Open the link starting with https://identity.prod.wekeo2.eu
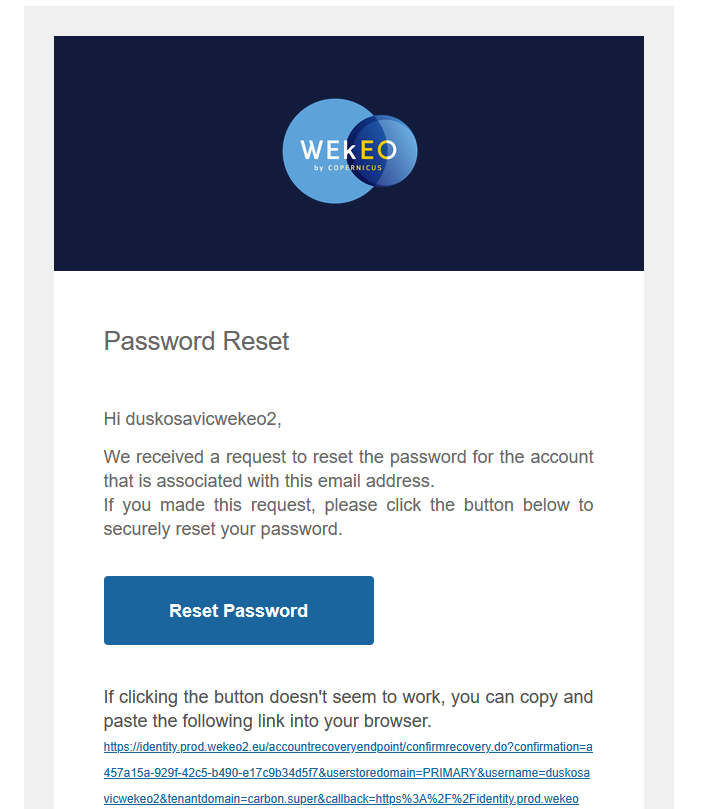The height and width of the screenshot is (809, 702). pos(348,747)
